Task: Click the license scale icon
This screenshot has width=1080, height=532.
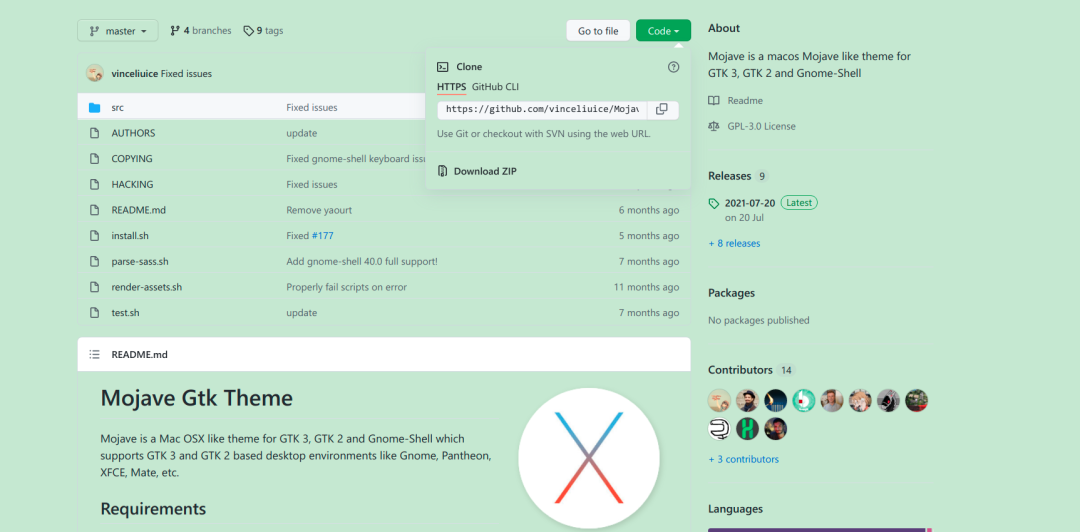Action: coord(714,126)
